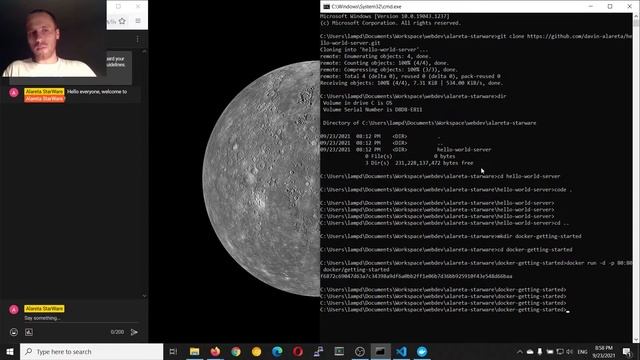This screenshot has height=360, width=640.
Task: Launch Google Chrome from the taskbar
Action: tap(236, 351)
